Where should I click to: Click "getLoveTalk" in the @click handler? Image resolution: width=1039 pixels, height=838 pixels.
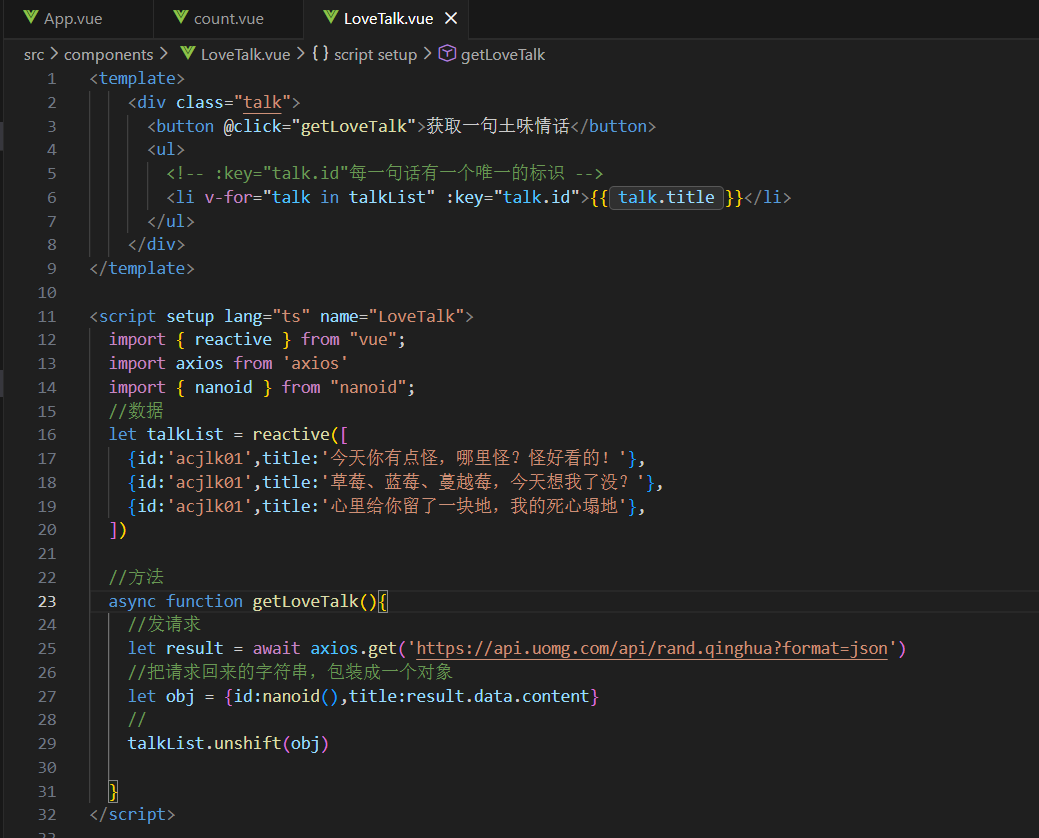pos(354,127)
